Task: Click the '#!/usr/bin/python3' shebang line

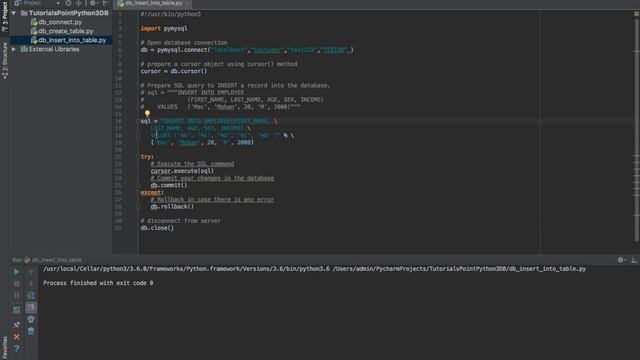Action: point(171,14)
